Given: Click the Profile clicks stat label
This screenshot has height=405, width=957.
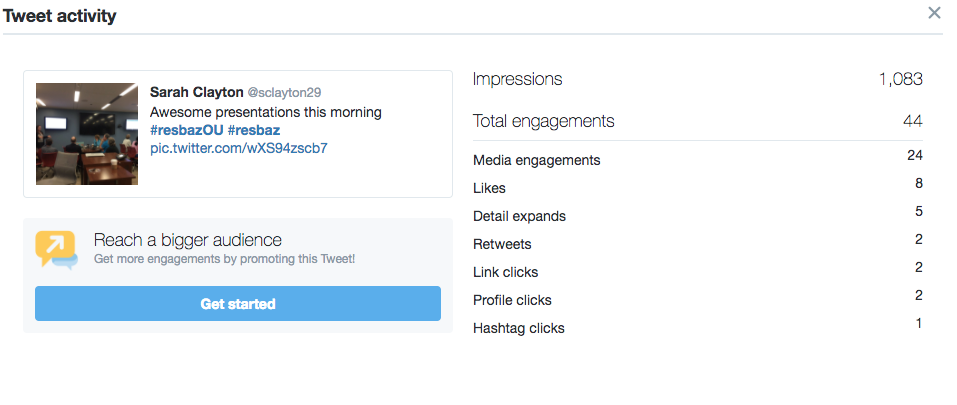Looking at the screenshot, I should 512,300.
